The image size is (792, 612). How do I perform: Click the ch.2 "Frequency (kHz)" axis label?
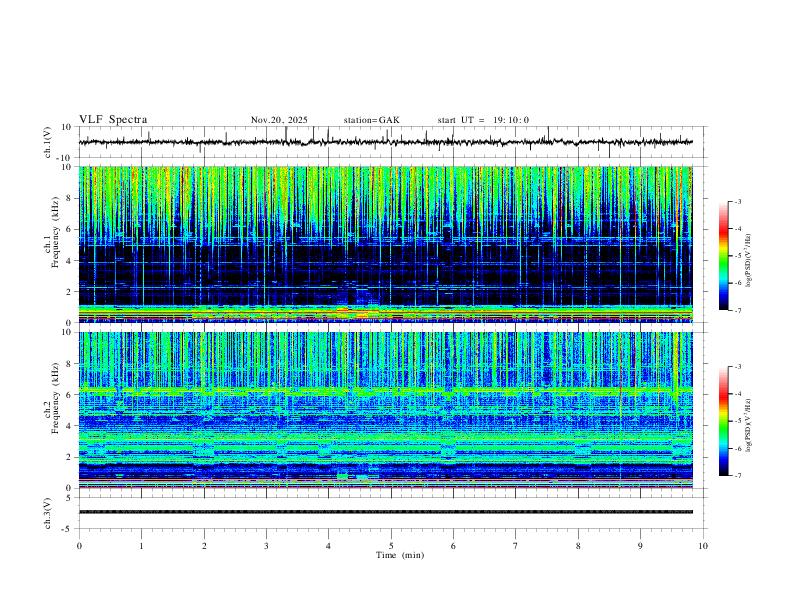55,398
